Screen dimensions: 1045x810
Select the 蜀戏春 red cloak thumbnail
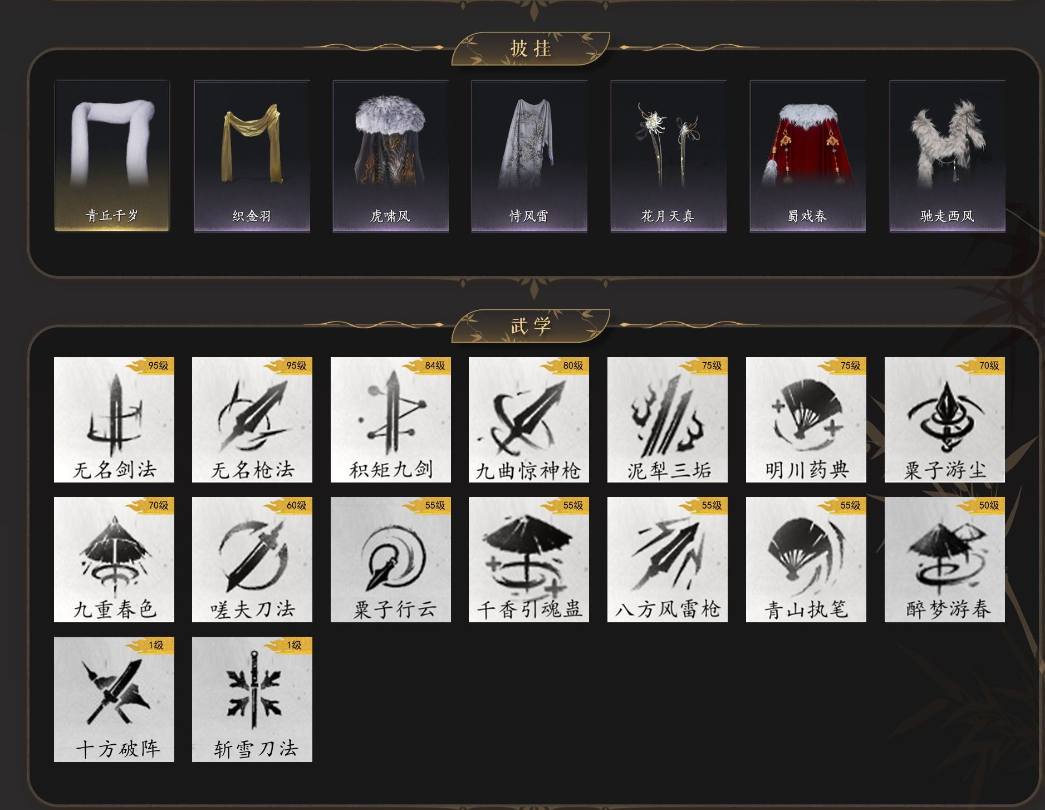(x=808, y=156)
